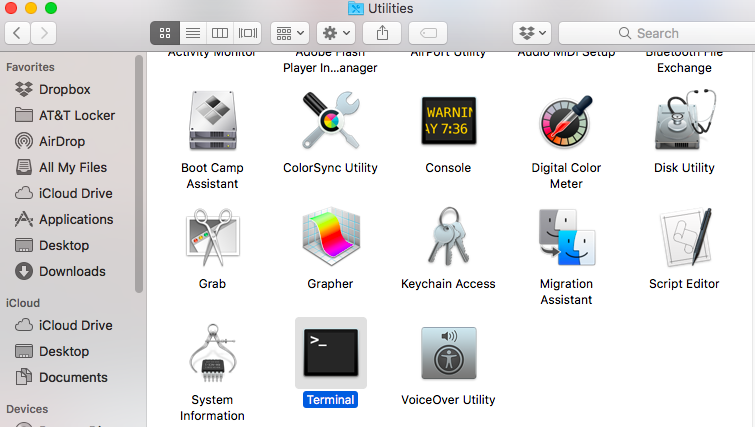Select the Boot Camp Assistant icon

click(x=212, y=120)
